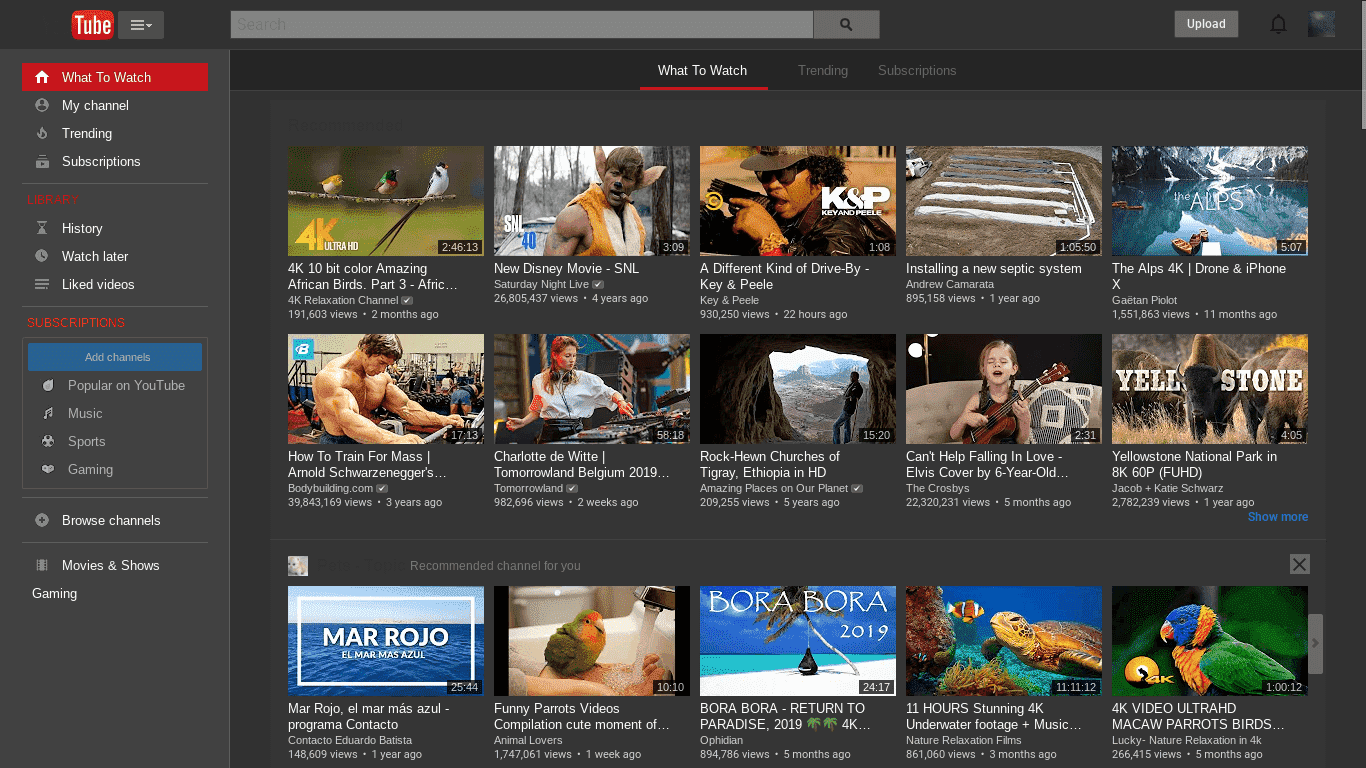Open the Funny Parrots video thumbnail
This screenshot has width=1366, height=768.
coord(592,641)
